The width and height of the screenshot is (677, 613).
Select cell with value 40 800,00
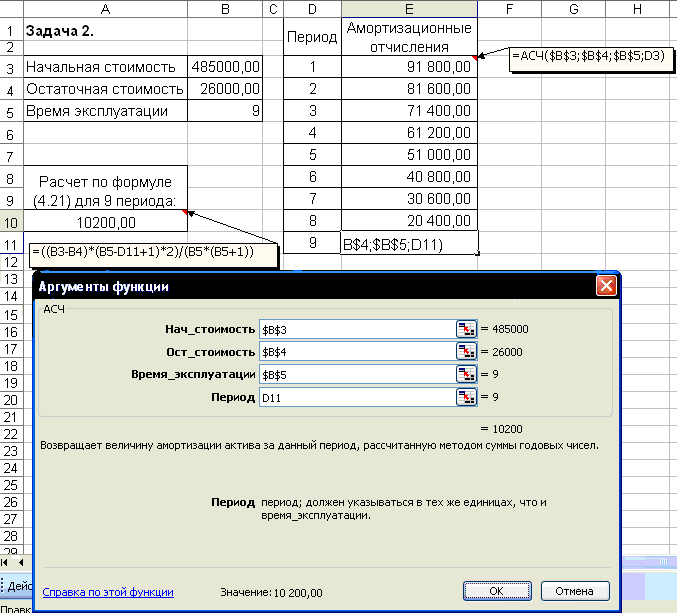pos(409,177)
